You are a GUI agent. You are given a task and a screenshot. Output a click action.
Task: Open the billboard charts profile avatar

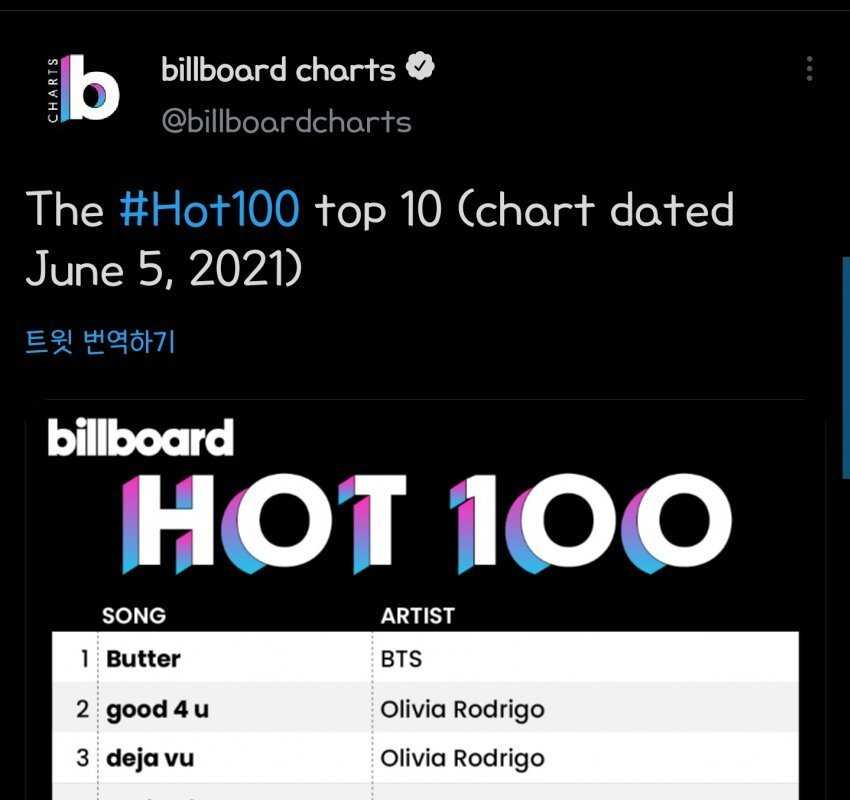click(84, 91)
